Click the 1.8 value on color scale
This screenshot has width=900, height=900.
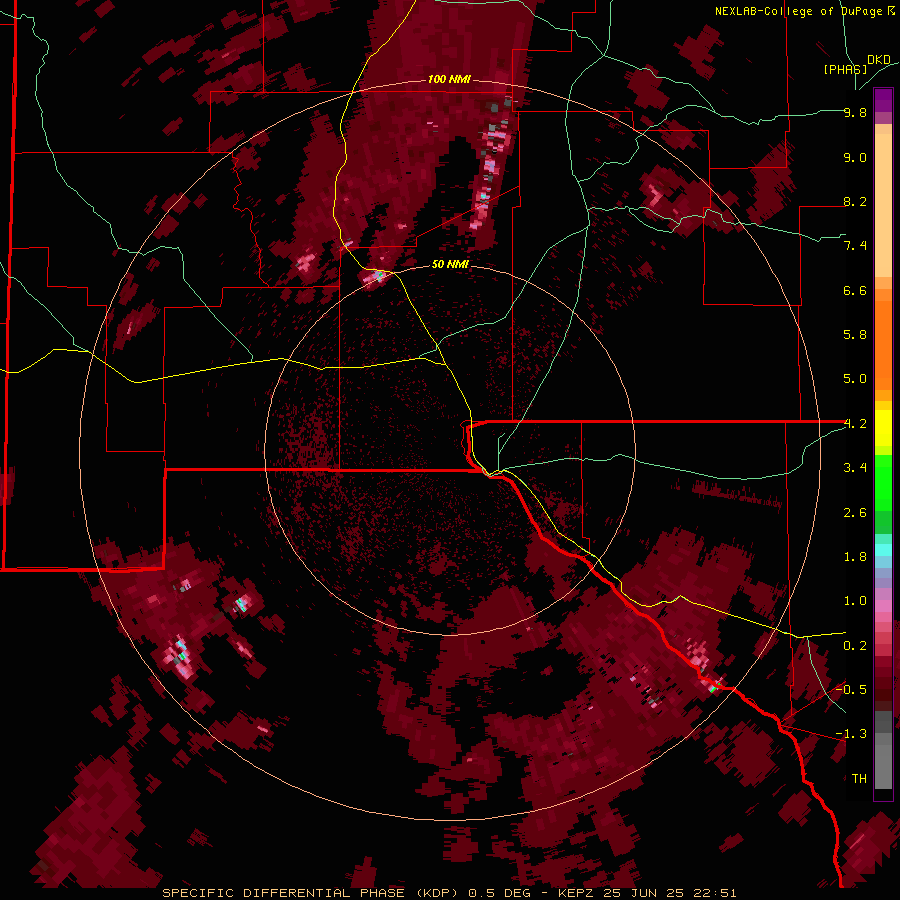[x=855, y=557]
